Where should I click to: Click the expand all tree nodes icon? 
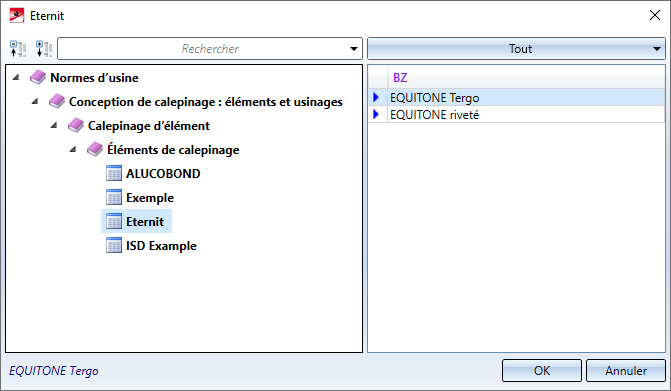44,49
